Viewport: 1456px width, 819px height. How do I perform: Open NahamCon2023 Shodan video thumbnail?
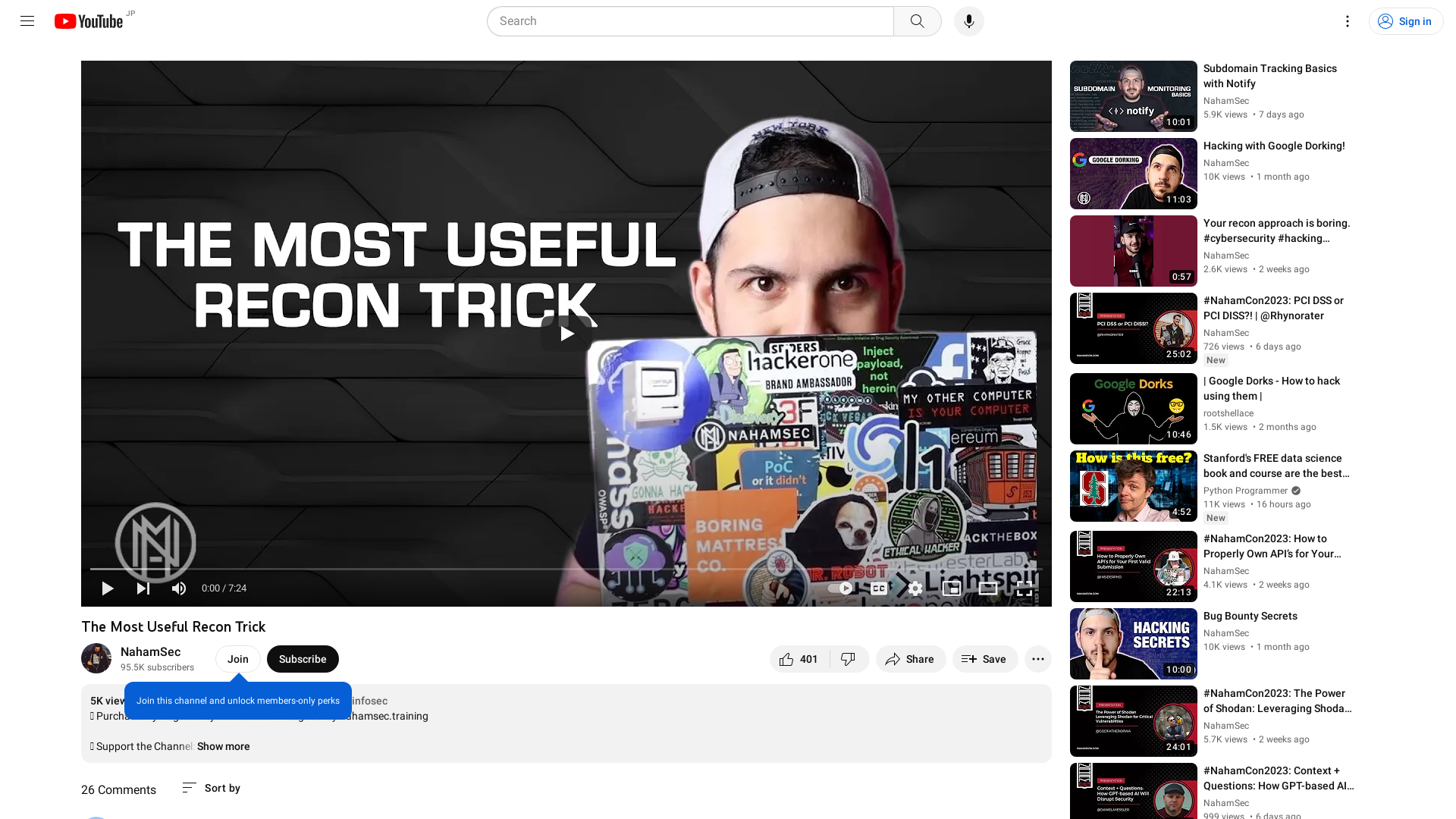(x=1133, y=721)
